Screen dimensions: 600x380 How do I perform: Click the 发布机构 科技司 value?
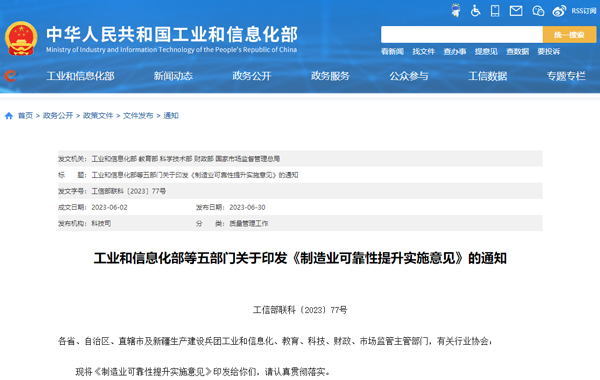(101, 223)
